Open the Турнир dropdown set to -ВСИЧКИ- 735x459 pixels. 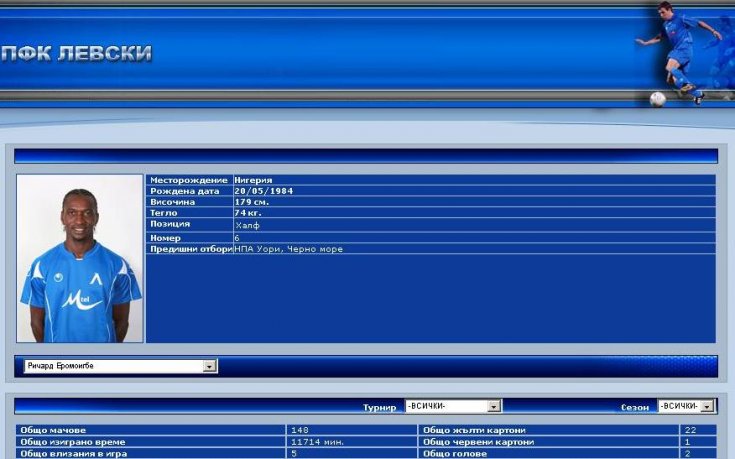point(453,406)
